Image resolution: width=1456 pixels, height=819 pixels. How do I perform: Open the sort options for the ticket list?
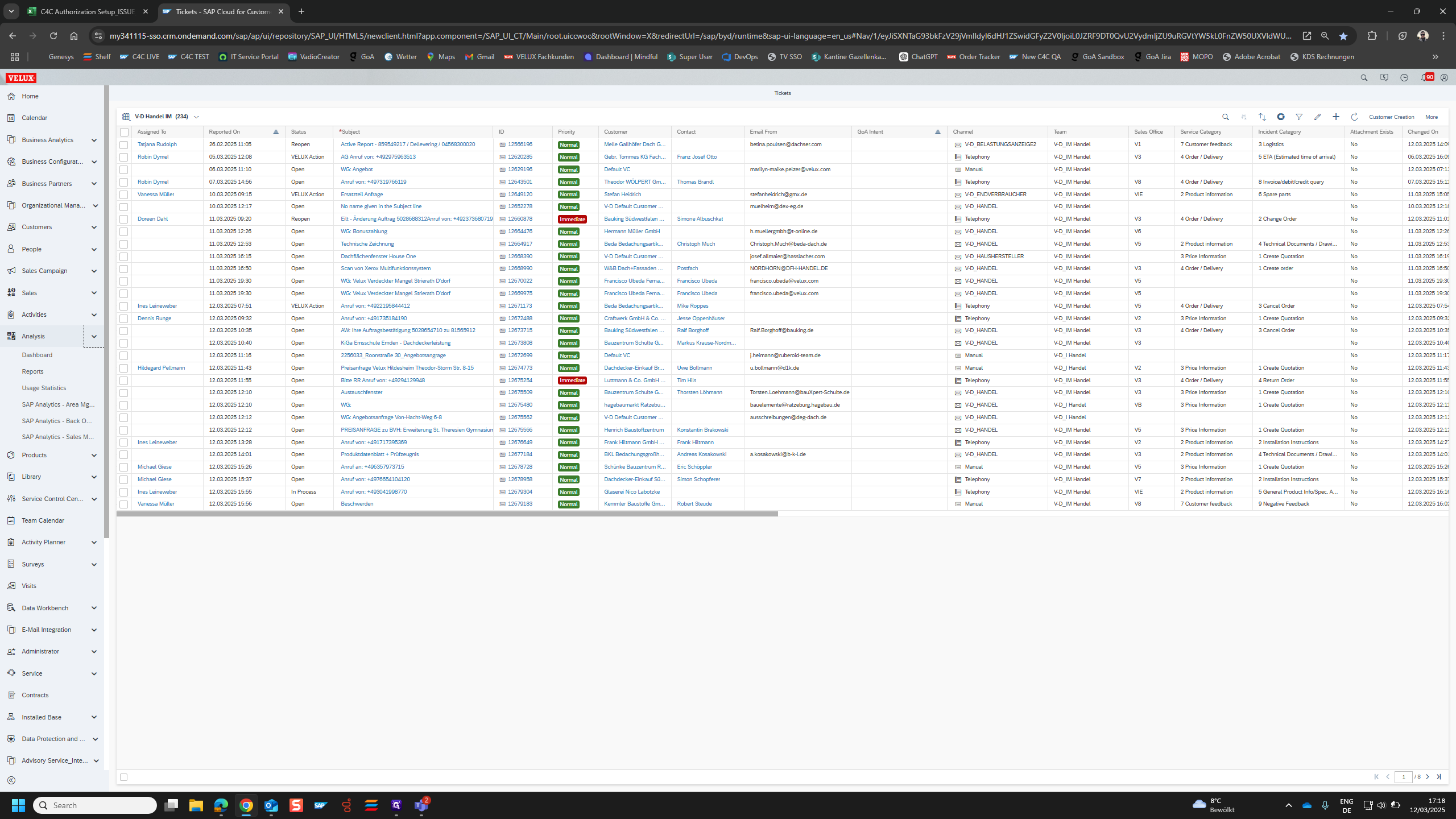pos(1262,117)
